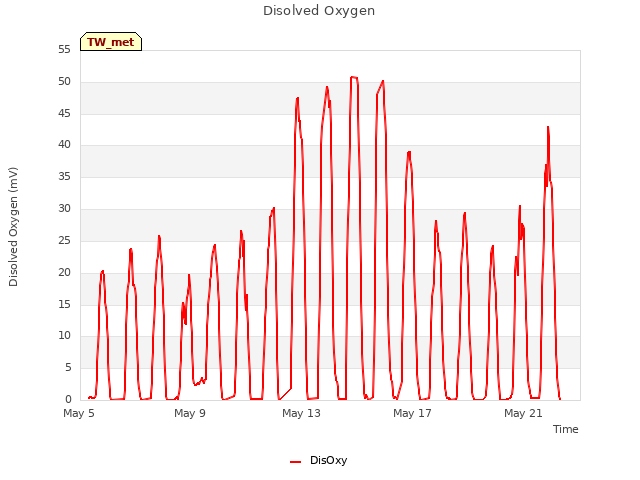
Task: Click the 20 y-axis tick label
Action: pyautogui.click(x=64, y=273)
